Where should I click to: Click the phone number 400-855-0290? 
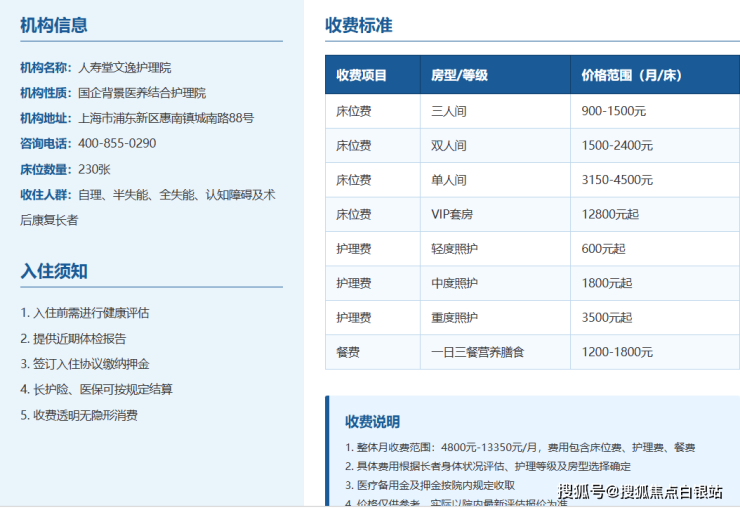[x=117, y=144]
